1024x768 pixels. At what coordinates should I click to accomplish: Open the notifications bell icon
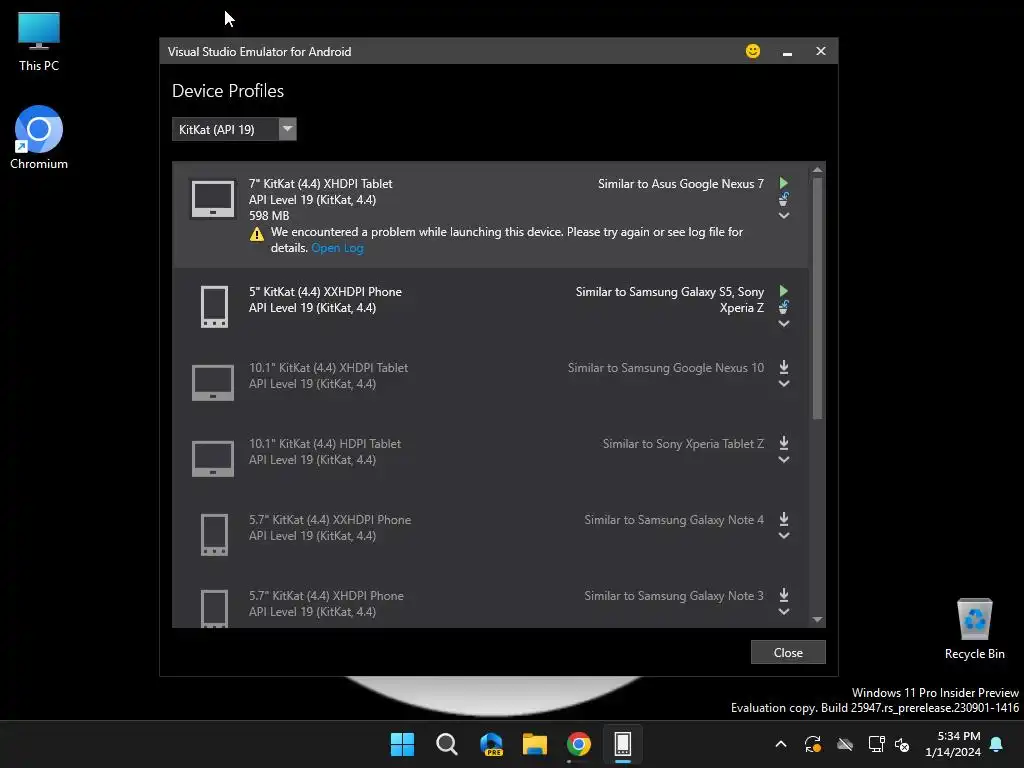coord(997,744)
